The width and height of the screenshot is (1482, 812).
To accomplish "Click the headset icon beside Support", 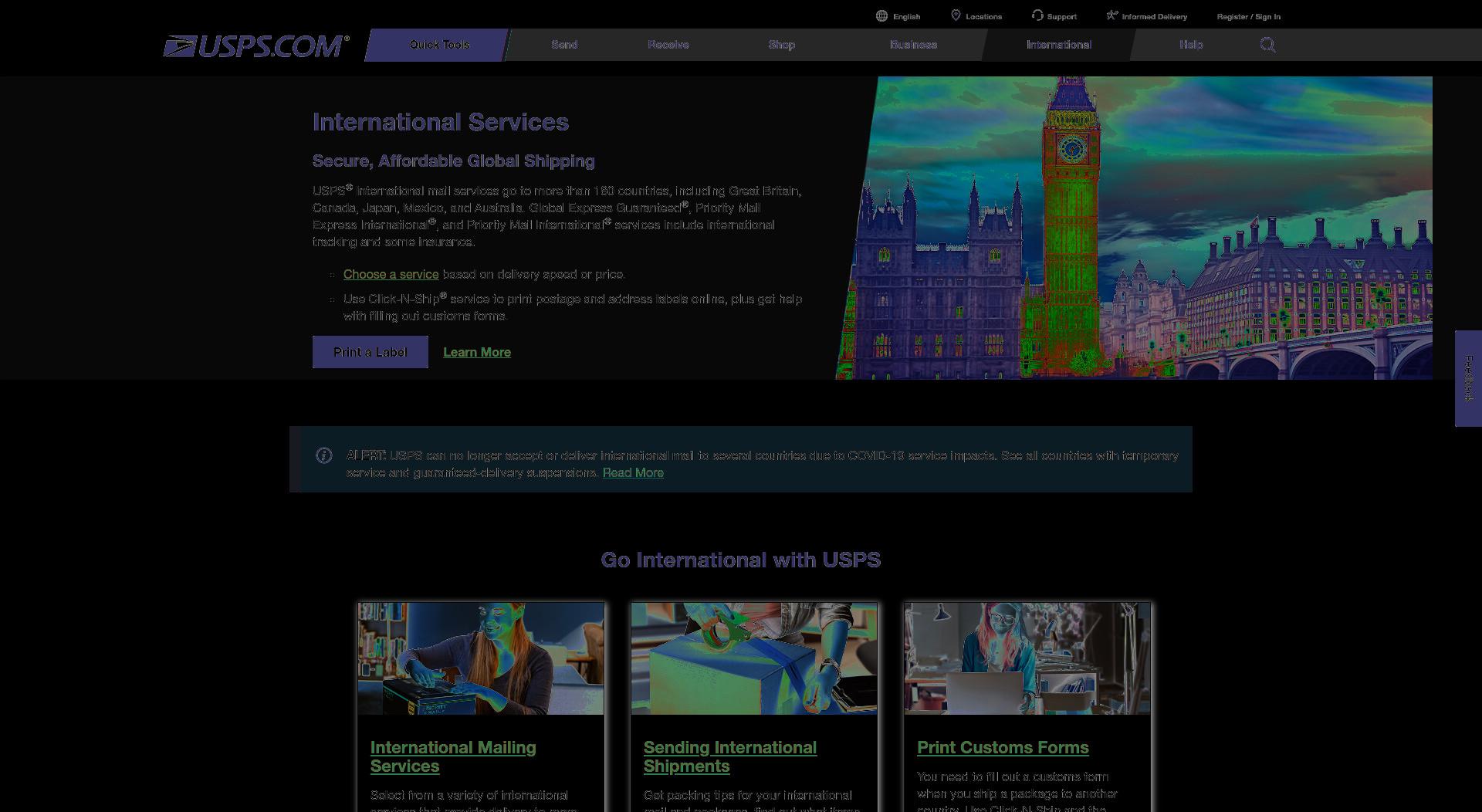I will [1037, 15].
